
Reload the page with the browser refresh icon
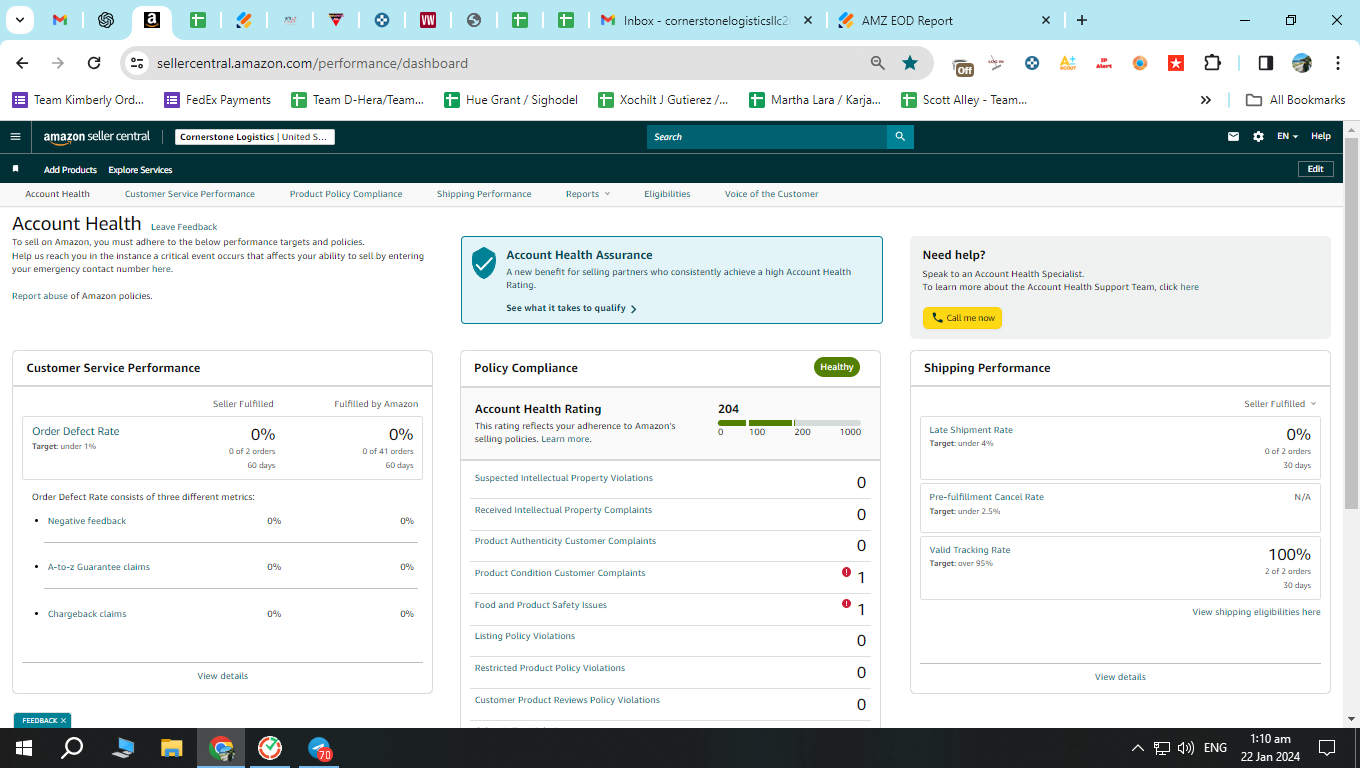pos(94,63)
